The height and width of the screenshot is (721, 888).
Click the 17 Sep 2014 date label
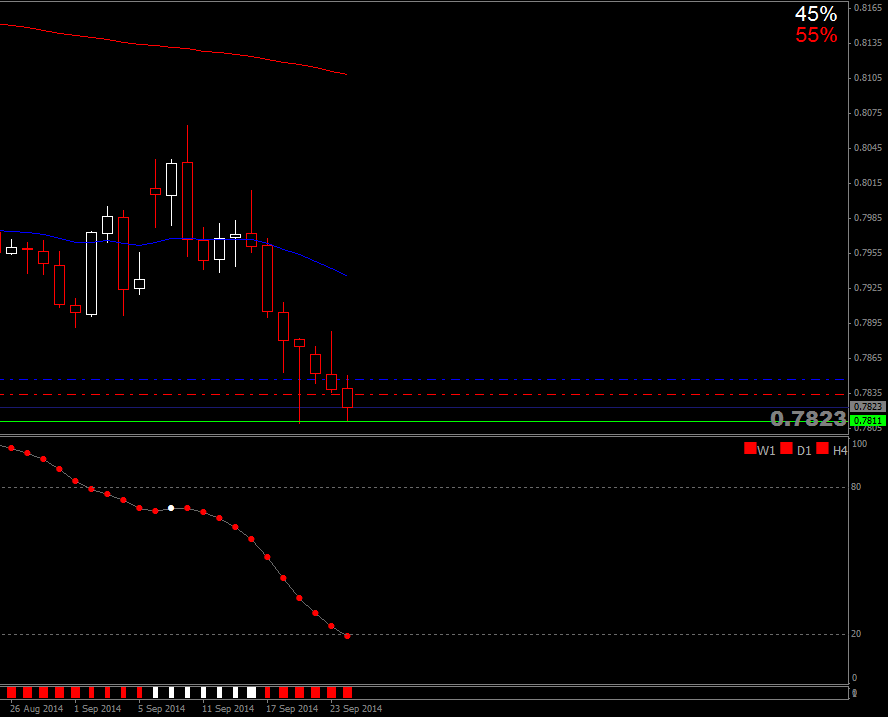pyautogui.click(x=292, y=709)
